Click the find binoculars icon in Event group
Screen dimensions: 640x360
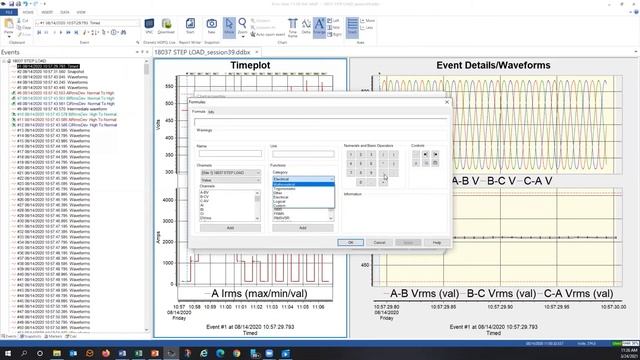(x=123, y=32)
